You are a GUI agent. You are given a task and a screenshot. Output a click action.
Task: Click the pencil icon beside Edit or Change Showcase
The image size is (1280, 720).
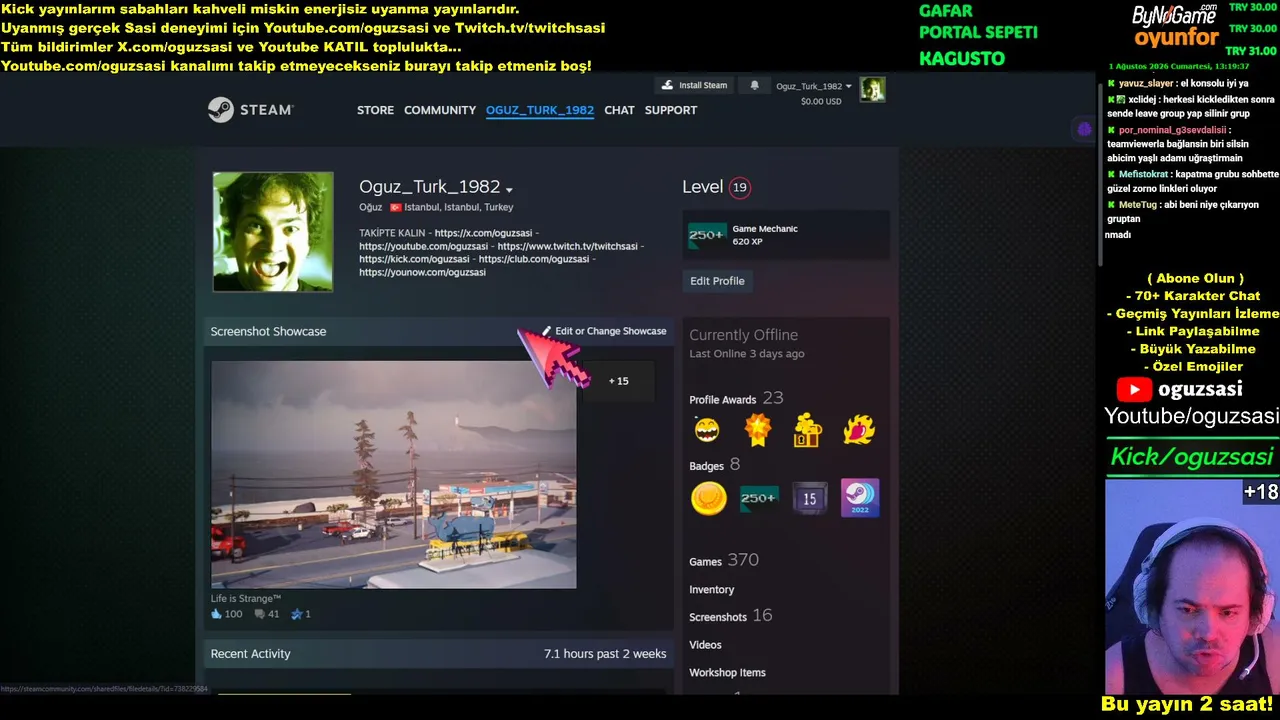coord(547,331)
